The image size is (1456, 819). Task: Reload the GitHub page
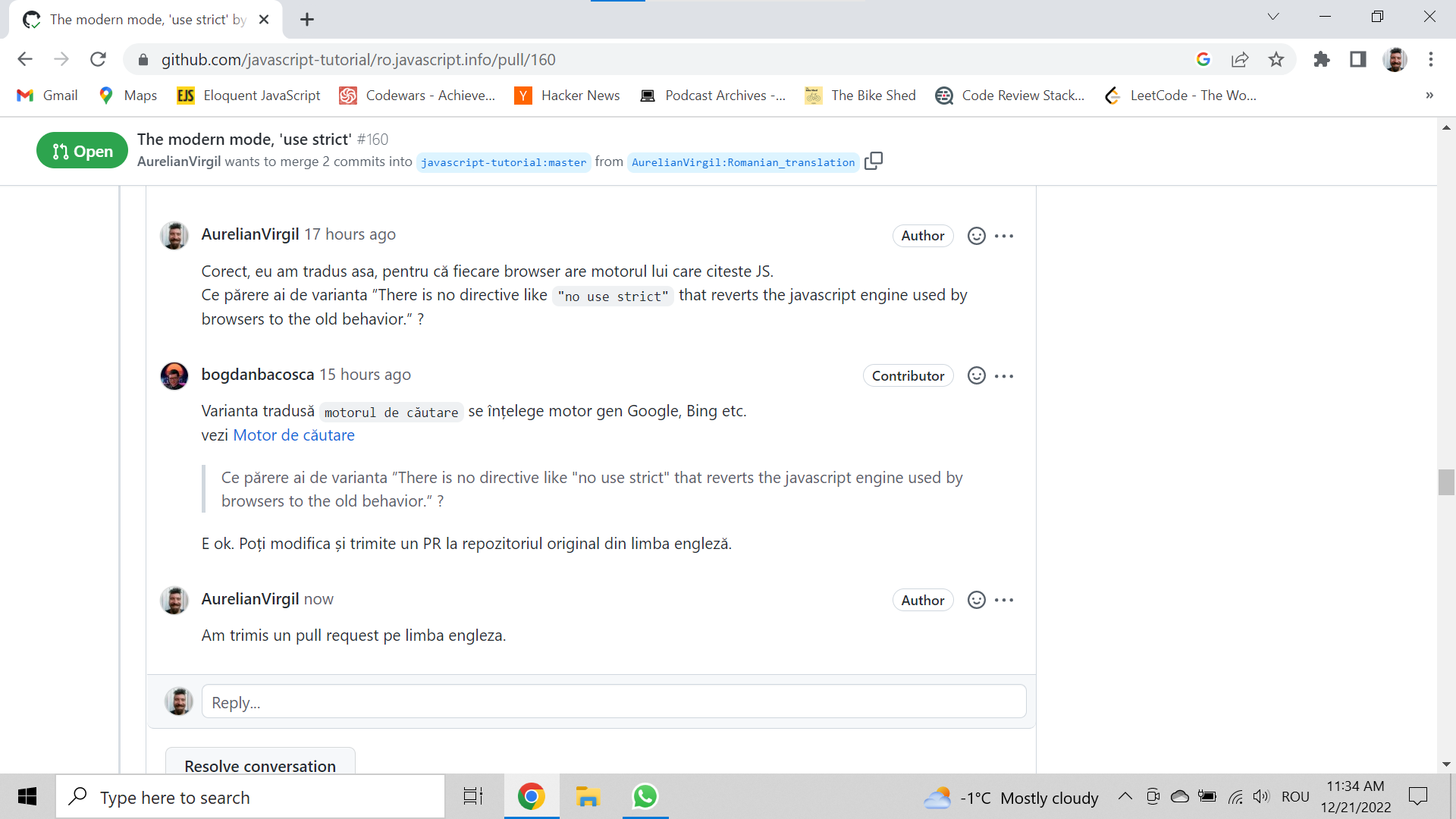[x=98, y=59]
